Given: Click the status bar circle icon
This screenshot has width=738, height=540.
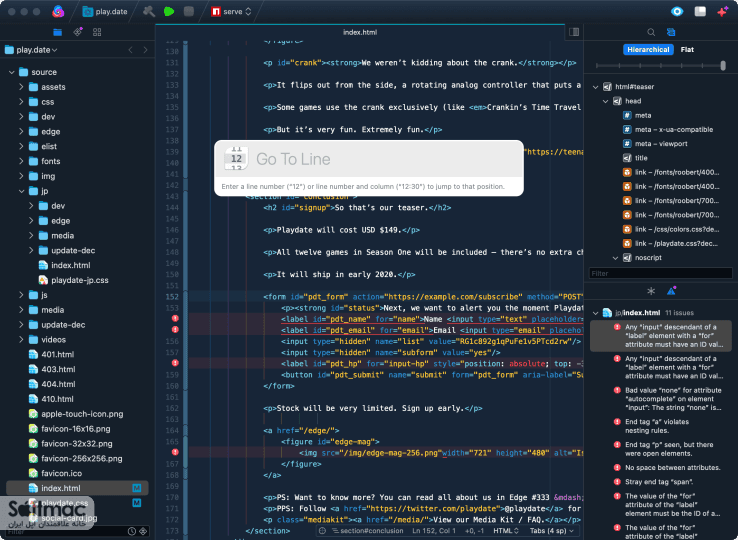Looking at the screenshot, I should click(x=322, y=531).
